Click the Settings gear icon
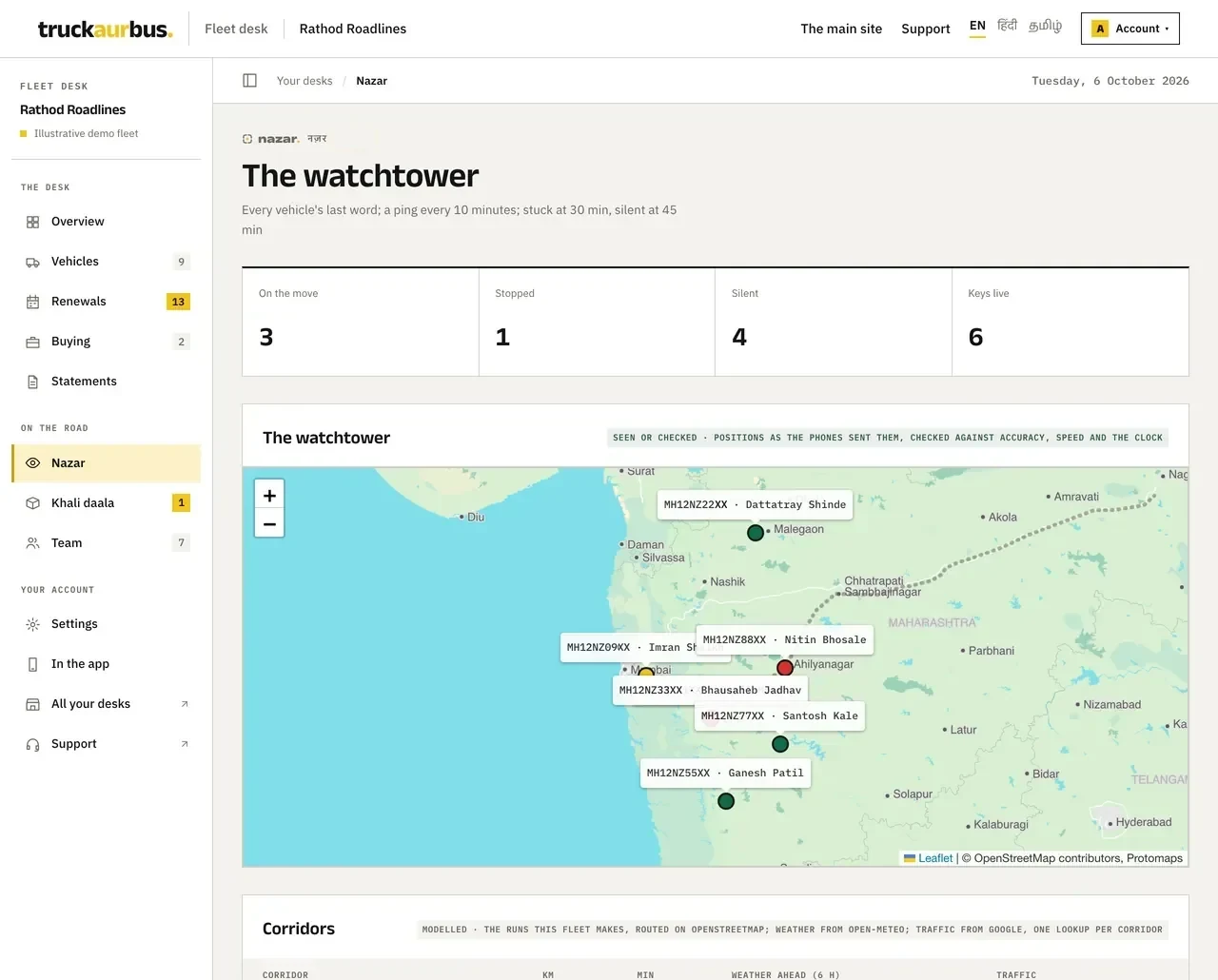The height and width of the screenshot is (980, 1218). [x=32, y=624]
